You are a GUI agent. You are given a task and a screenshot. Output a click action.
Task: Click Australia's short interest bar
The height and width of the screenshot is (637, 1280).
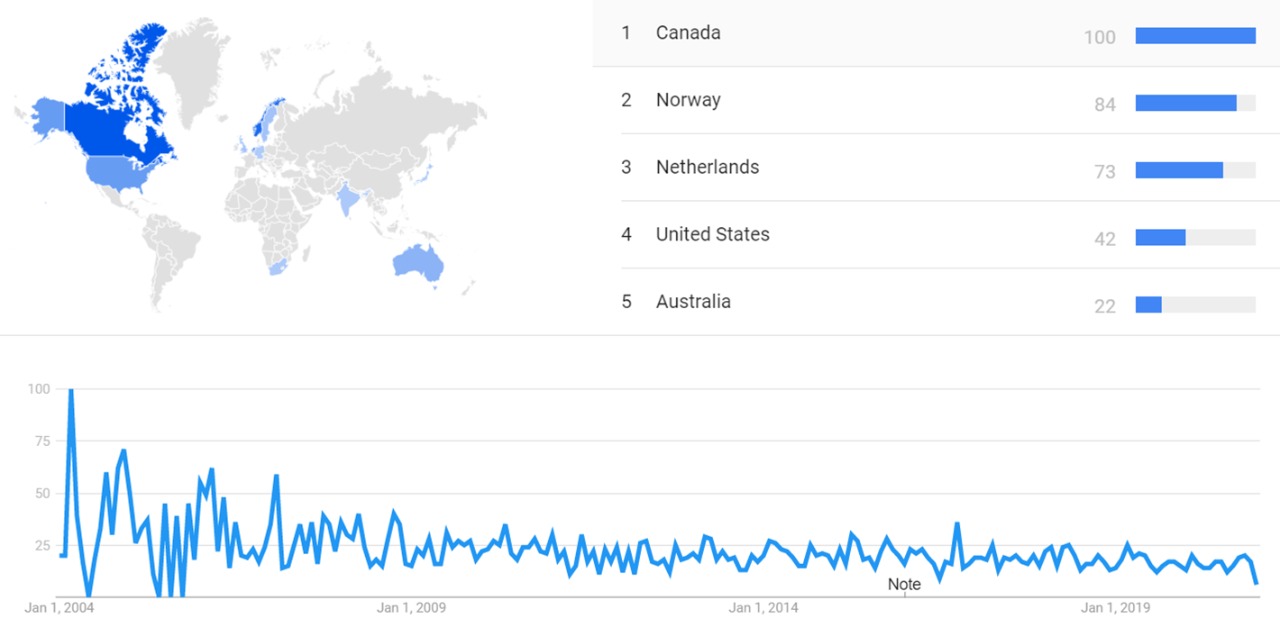(1148, 304)
